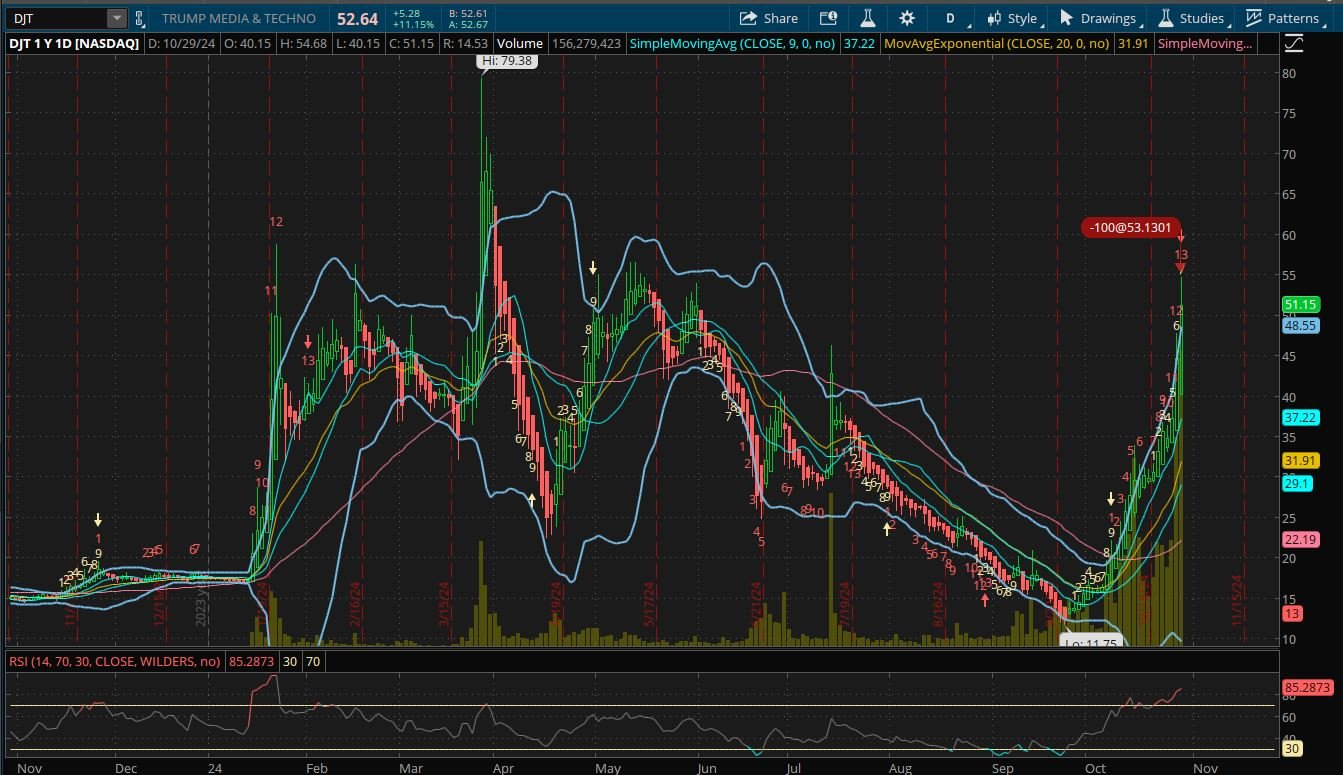Screen dimensions: 1343x775
Task: Open the news/alert card icon
Action: 828,18
